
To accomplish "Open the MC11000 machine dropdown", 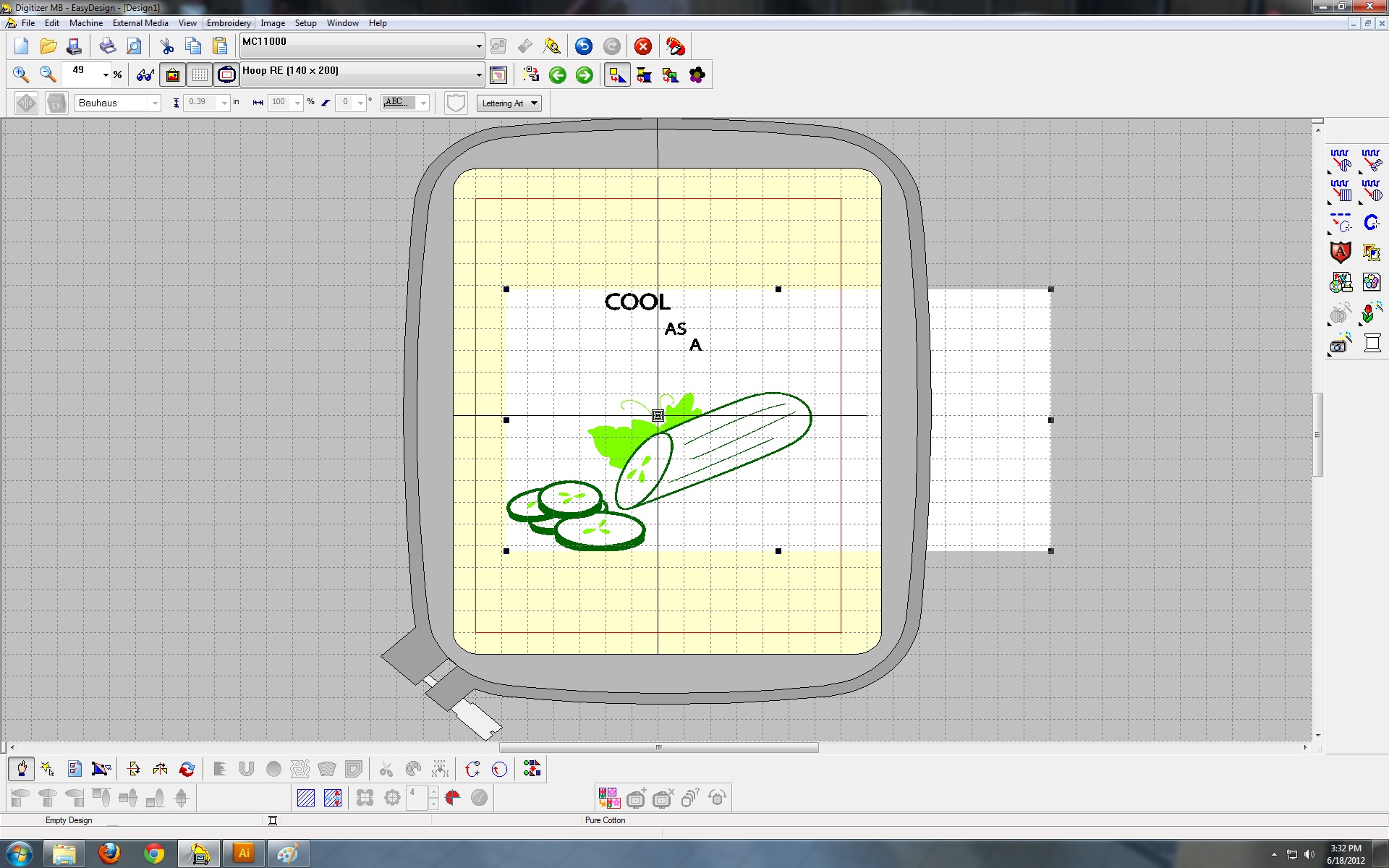I will point(478,46).
